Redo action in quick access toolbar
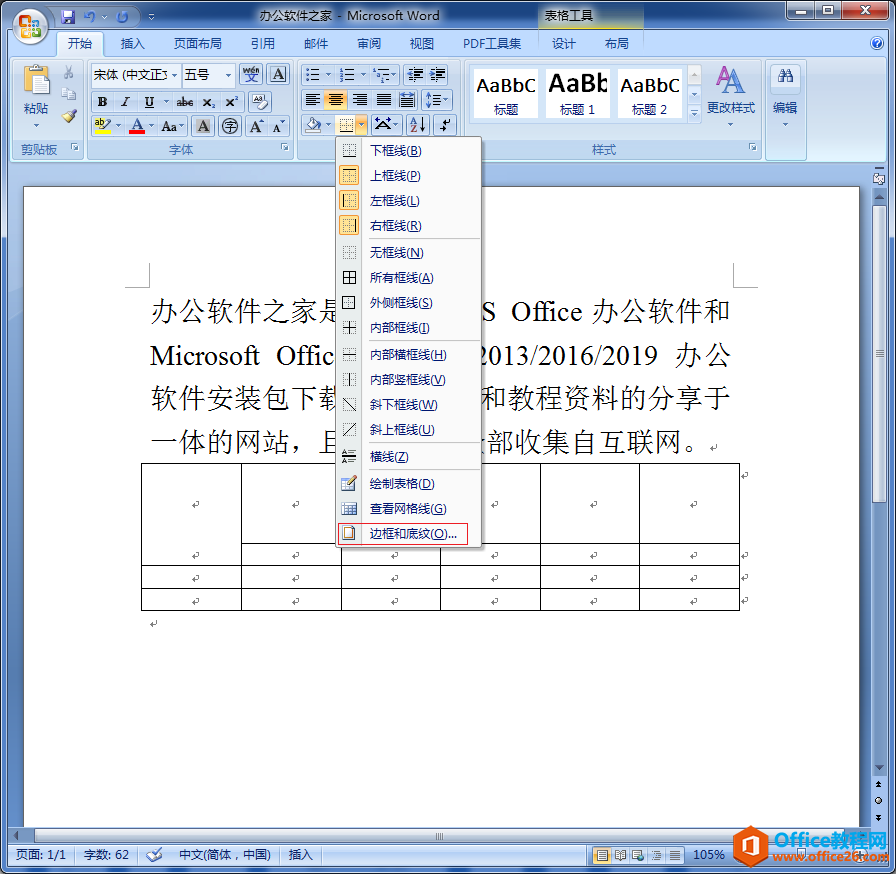This screenshot has height=874, width=896. pos(122,17)
